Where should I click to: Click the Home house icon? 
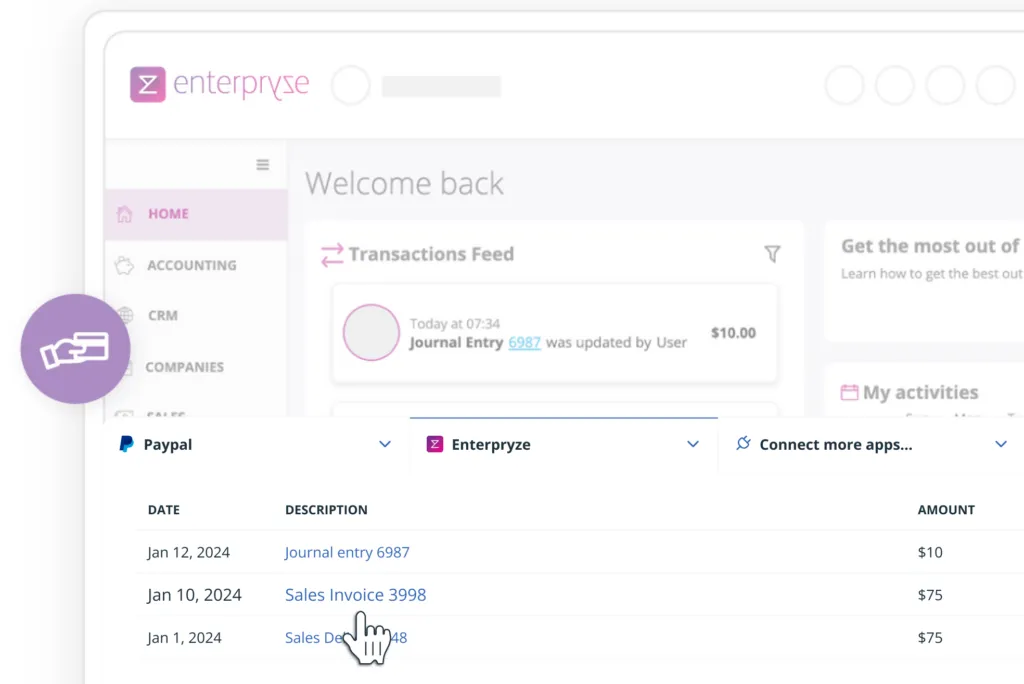(124, 214)
